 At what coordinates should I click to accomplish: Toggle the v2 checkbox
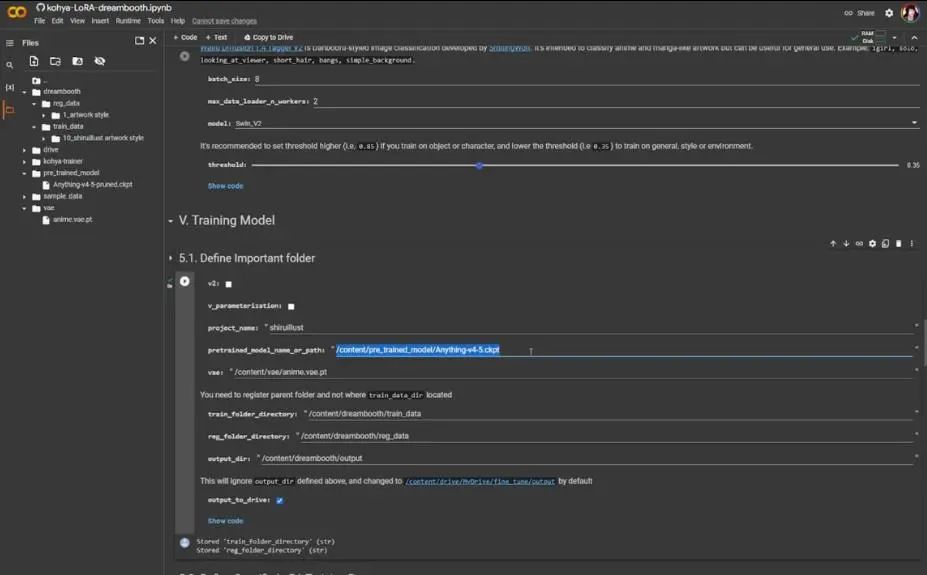tap(229, 284)
